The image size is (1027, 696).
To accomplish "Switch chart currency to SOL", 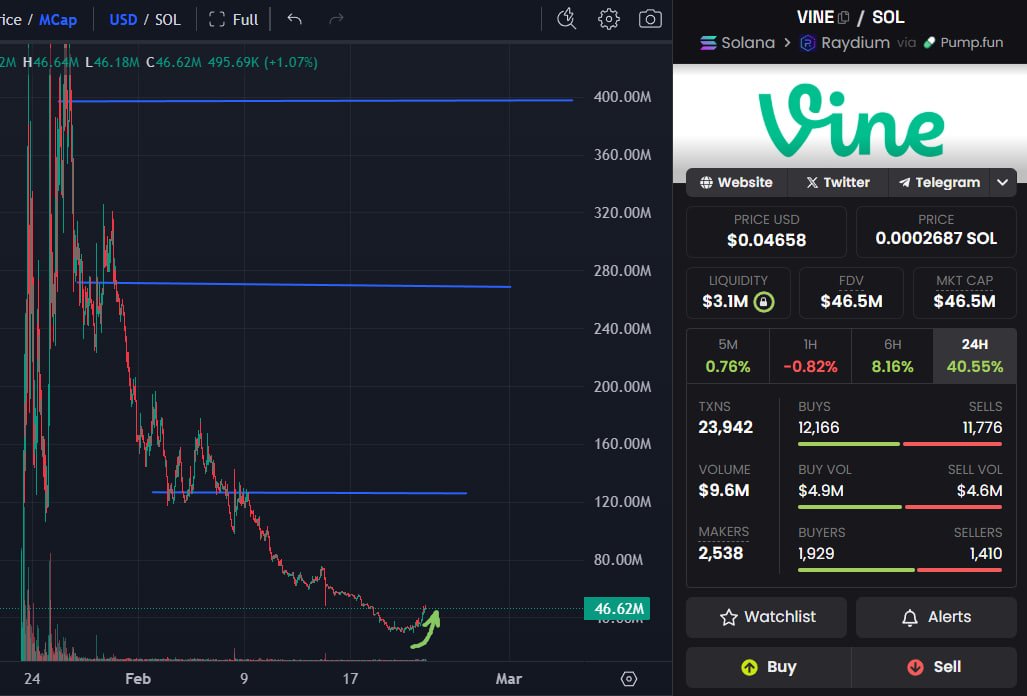I will pos(168,20).
